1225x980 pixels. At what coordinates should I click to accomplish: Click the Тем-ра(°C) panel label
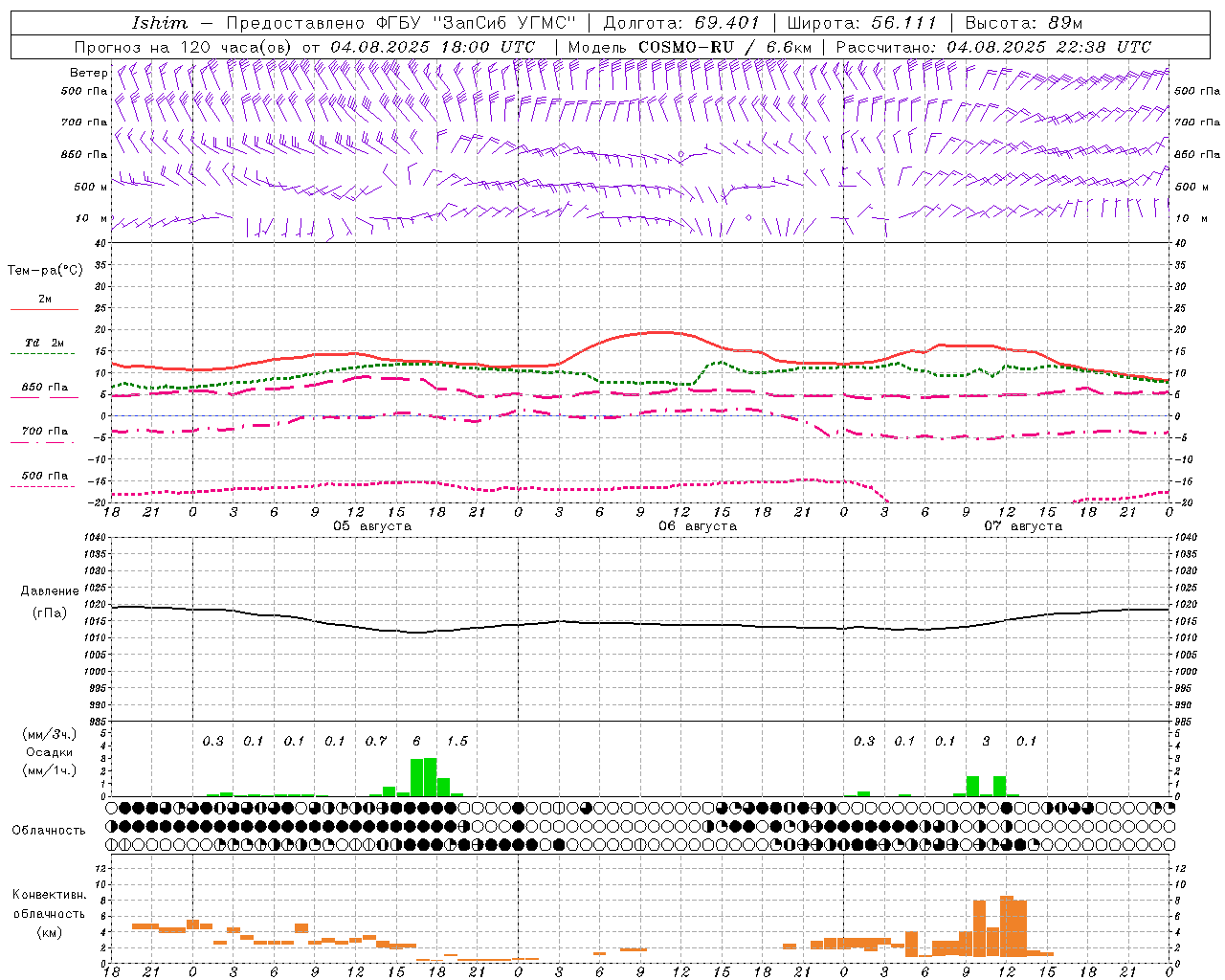pyautogui.click(x=45, y=271)
